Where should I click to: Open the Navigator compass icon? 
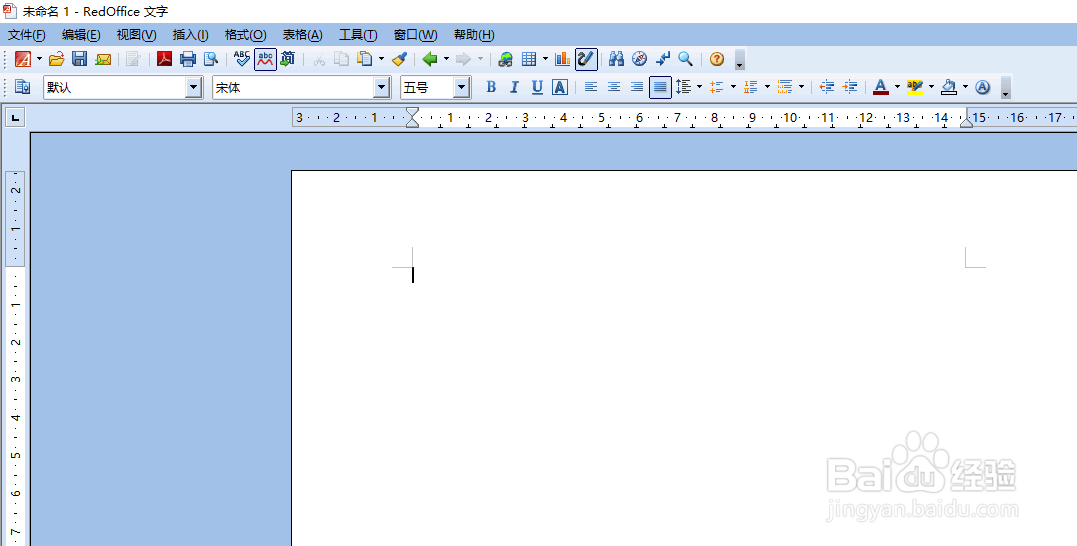click(x=639, y=59)
